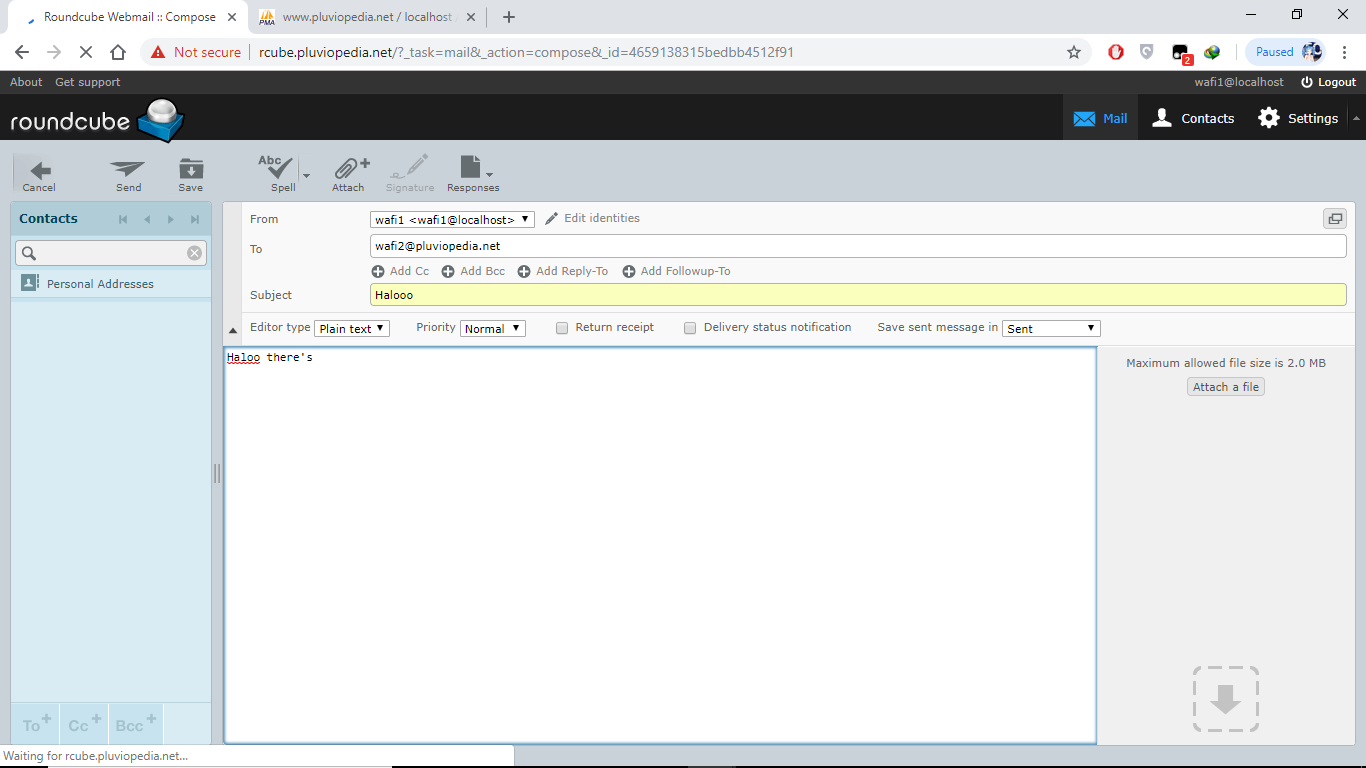This screenshot has width=1366, height=768.
Task: Click Edit identities link
Action: [592, 218]
